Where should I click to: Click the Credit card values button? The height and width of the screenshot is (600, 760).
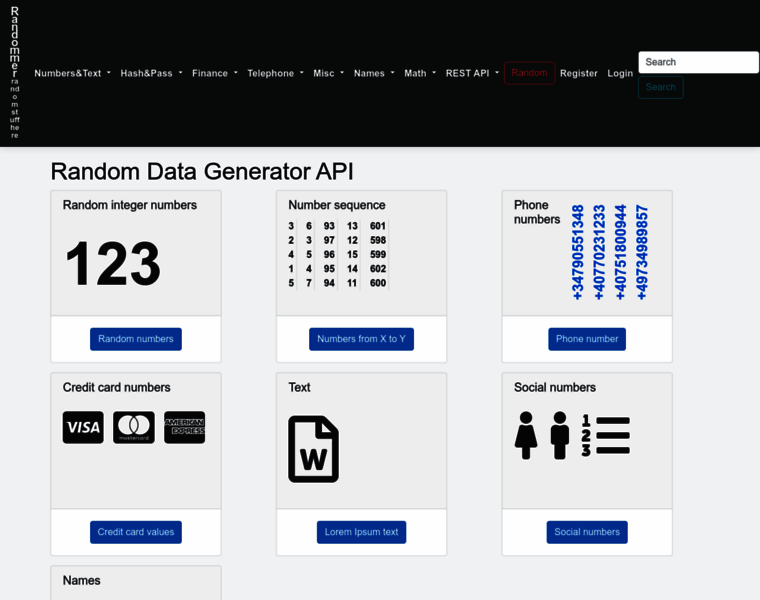[136, 532]
